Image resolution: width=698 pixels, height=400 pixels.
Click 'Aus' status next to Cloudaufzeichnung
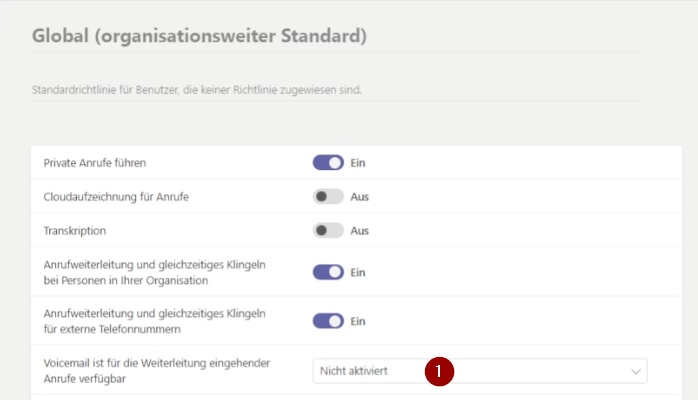point(359,197)
